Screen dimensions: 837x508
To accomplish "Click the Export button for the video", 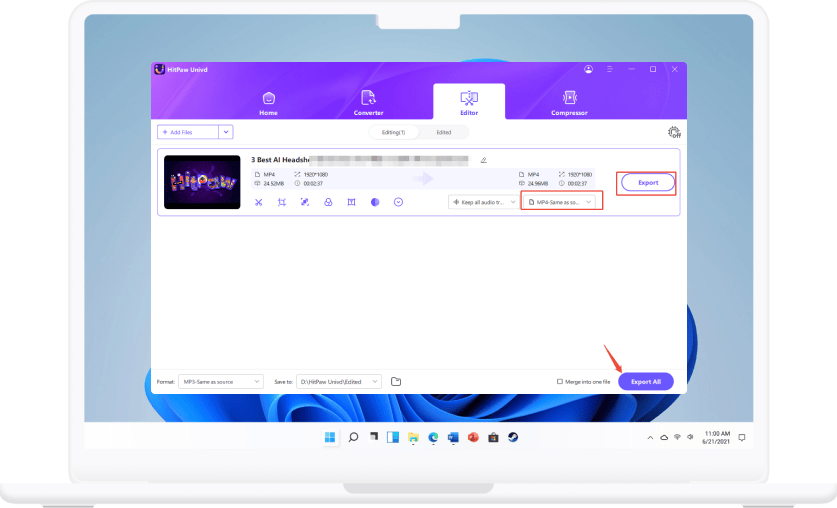I will [x=648, y=182].
